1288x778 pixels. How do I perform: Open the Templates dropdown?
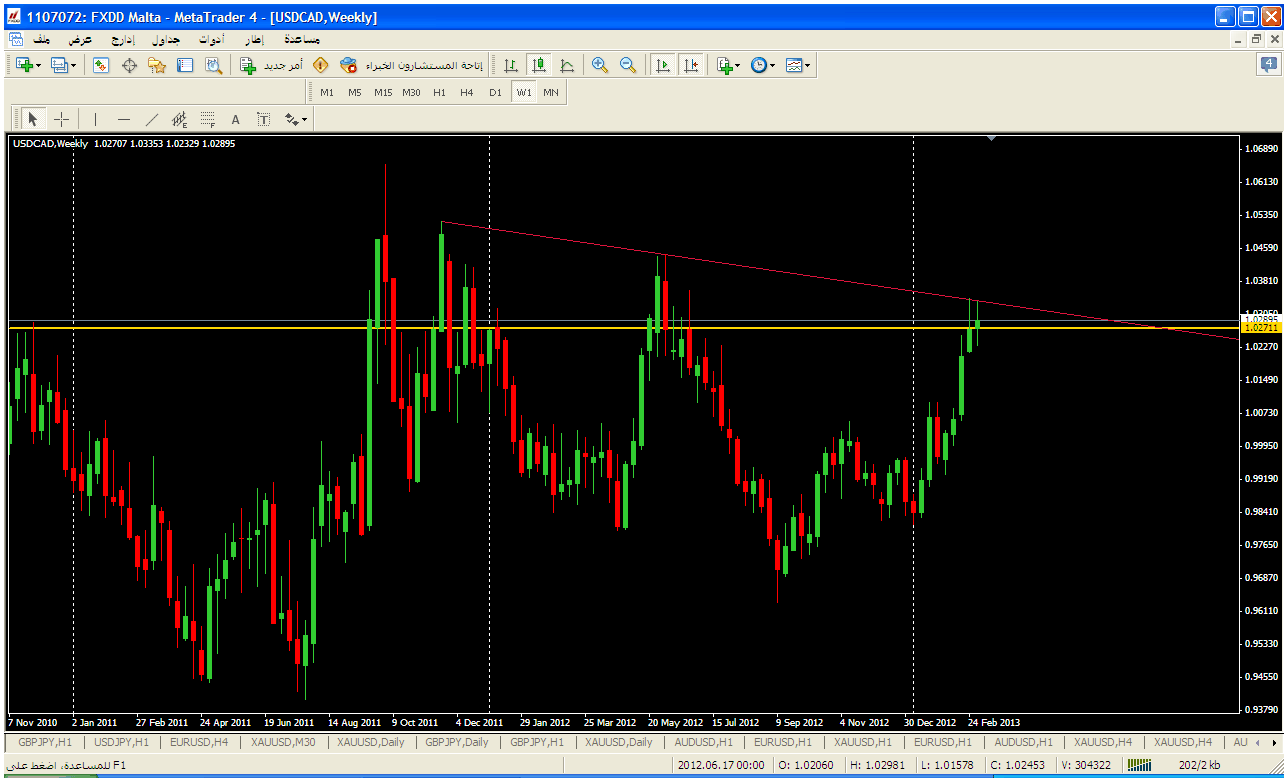[798, 65]
